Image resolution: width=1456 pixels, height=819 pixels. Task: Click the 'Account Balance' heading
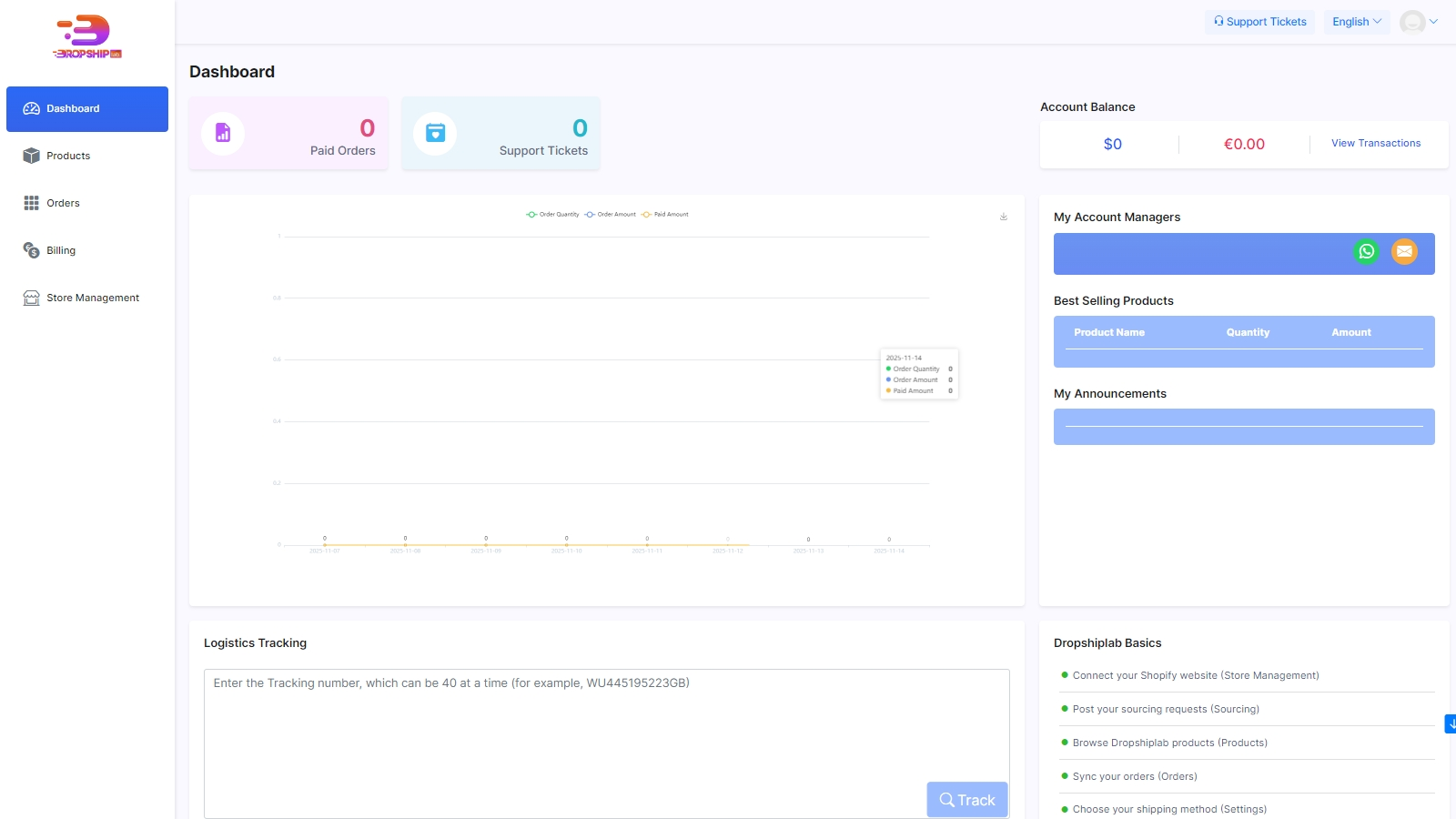(x=1087, y=107)
